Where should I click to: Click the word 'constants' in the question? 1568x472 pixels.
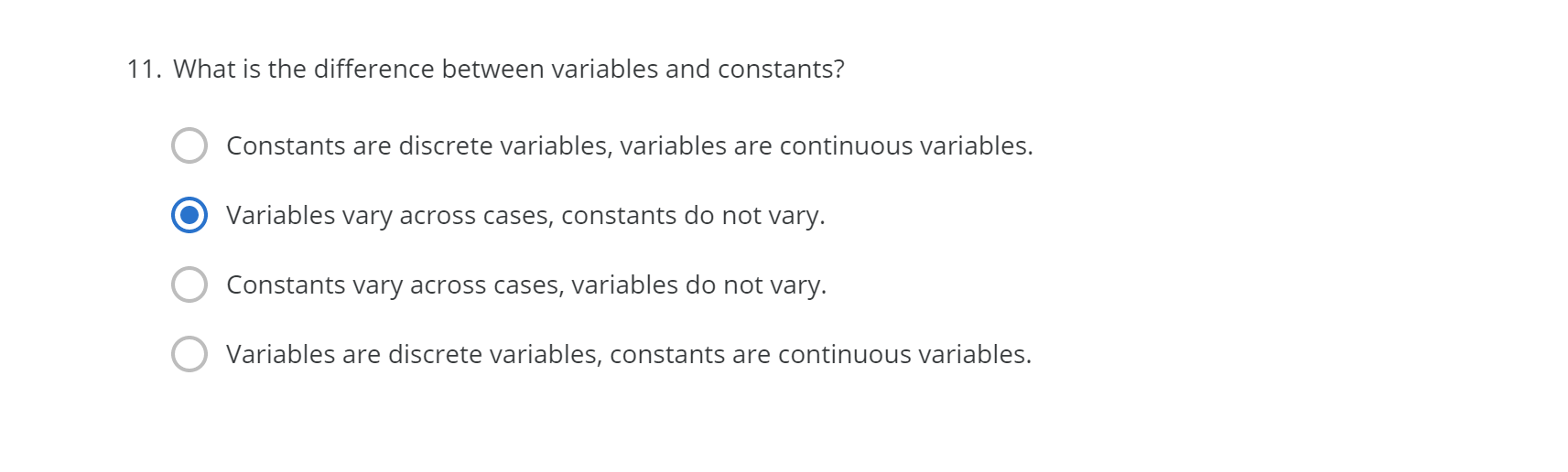click(775, 70)
